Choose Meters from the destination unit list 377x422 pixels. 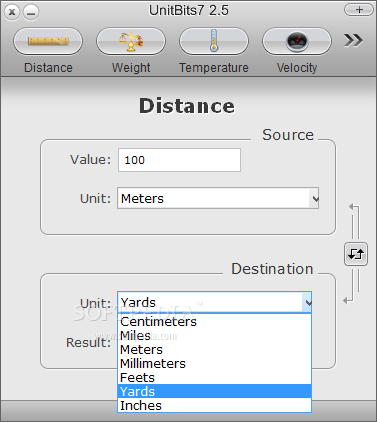pos(214,350)
